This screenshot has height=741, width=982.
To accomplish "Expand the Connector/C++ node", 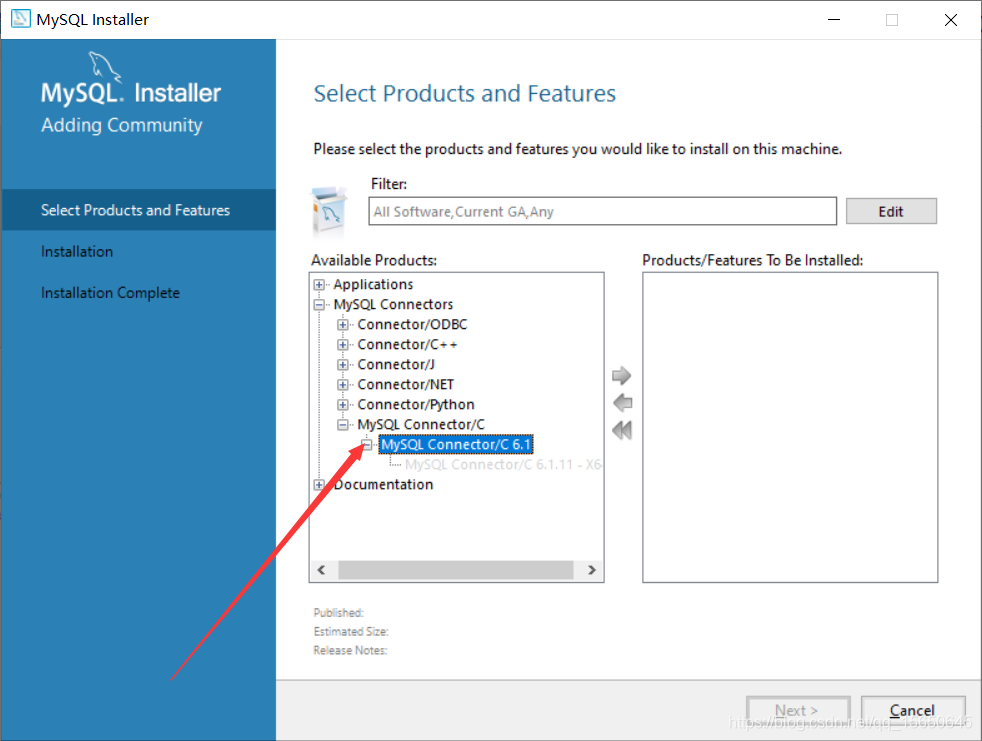I will coord(343,345).
